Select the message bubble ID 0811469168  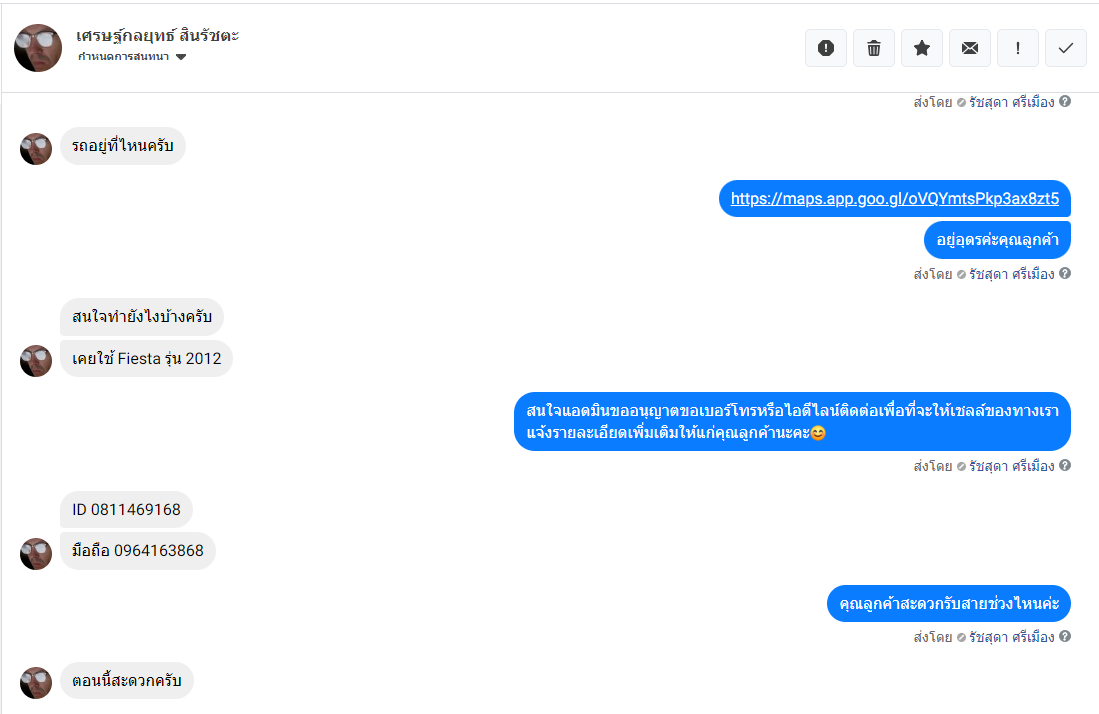tap(126, 509)
